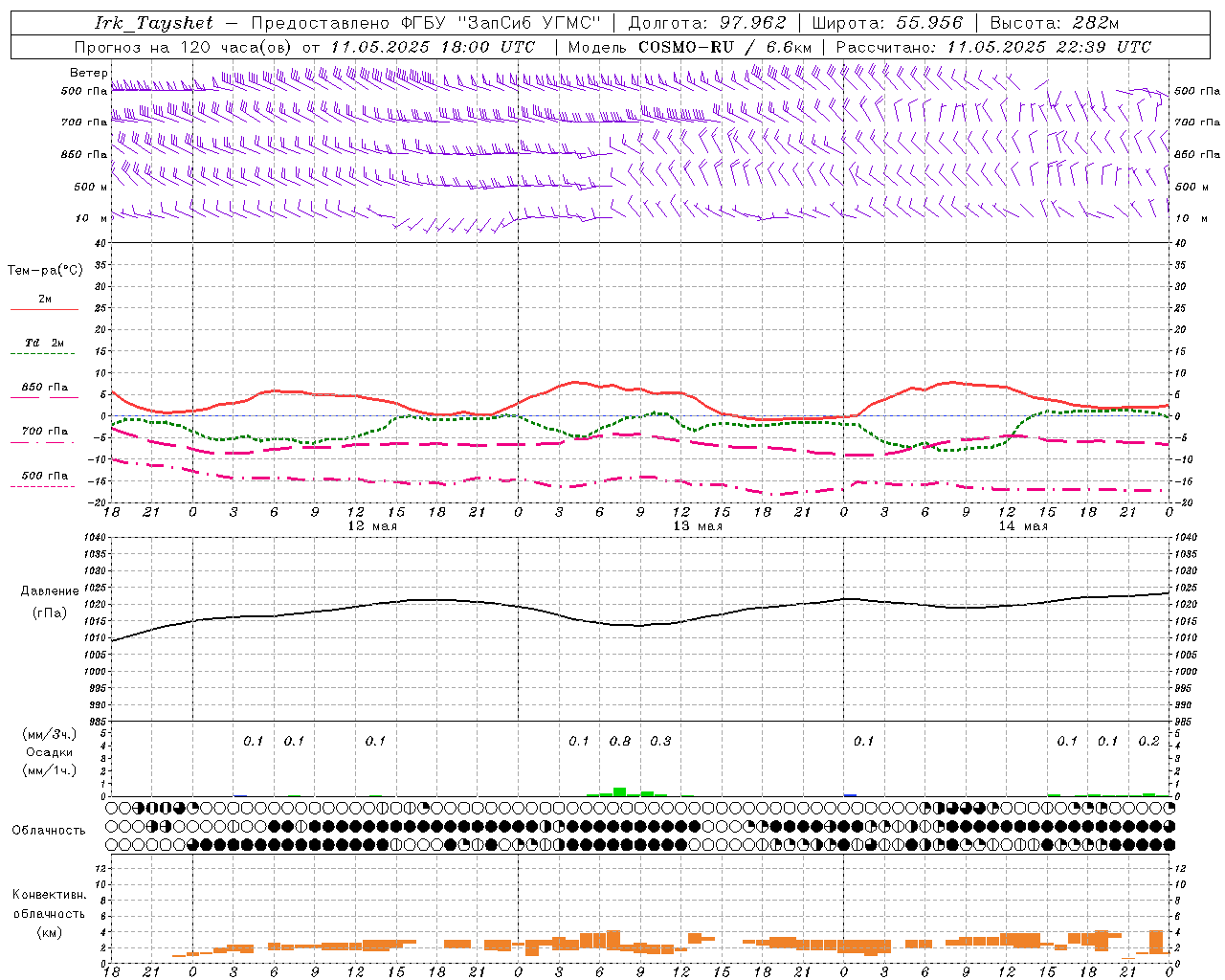Click the 0.3 precipitation value

click(x=660, y=741)
